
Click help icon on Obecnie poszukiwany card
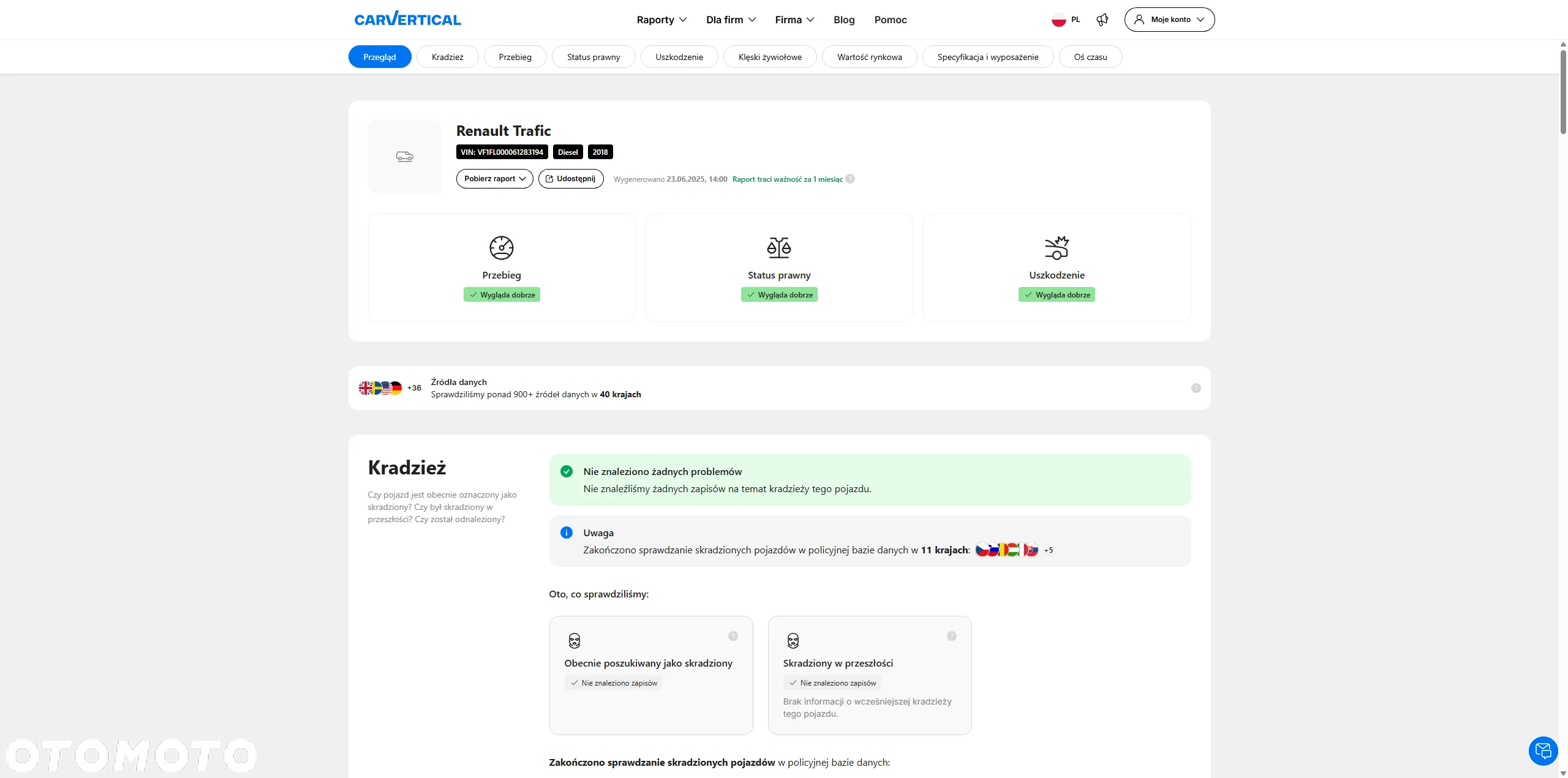733,636
